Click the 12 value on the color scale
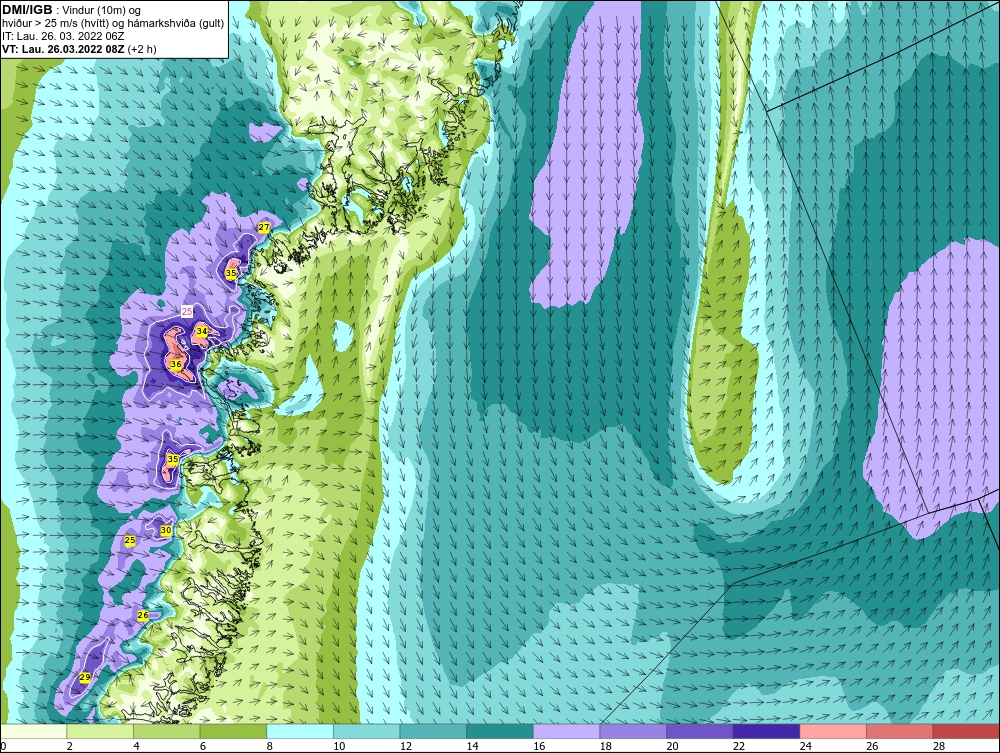 coord(406,746)
